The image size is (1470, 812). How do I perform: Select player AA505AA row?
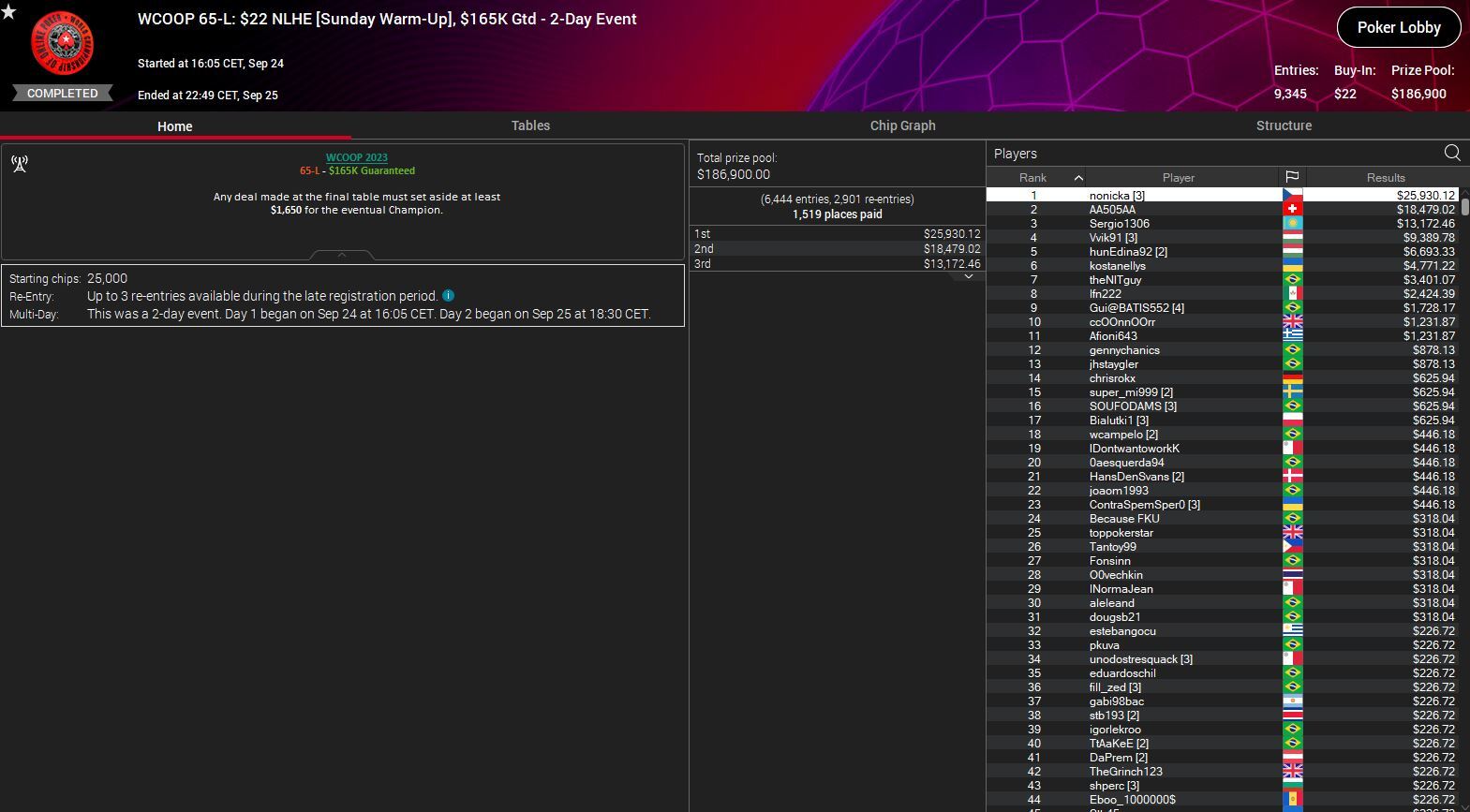(1223, 209)
